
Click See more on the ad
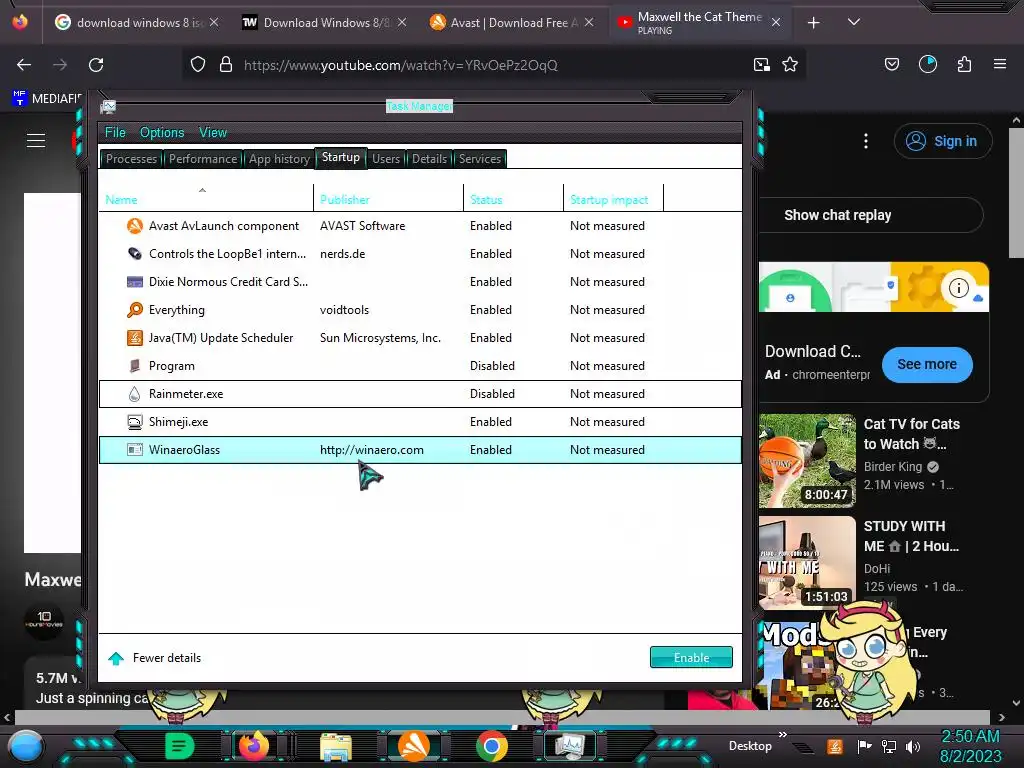(927, 364)
